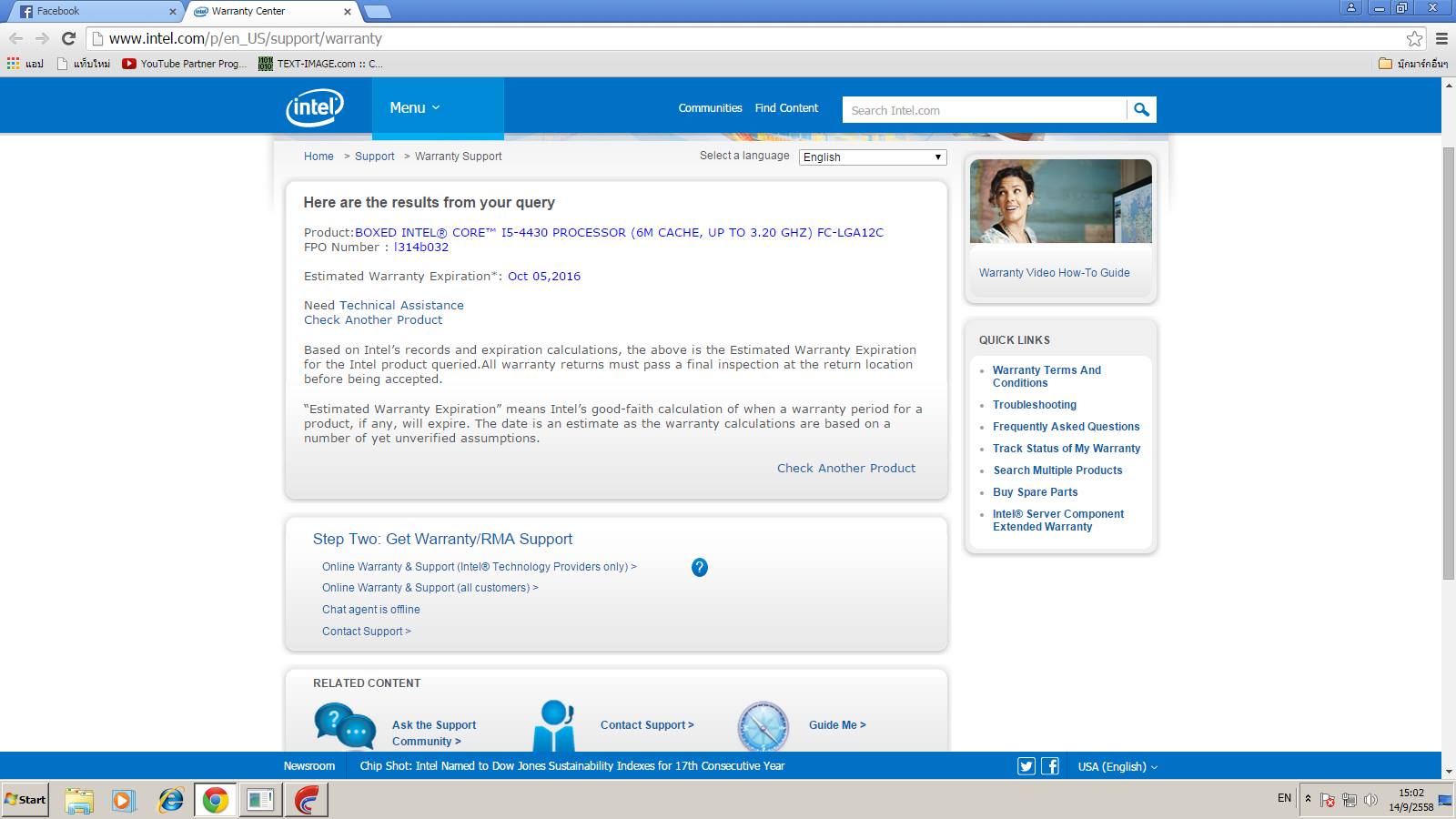Show hidden system tray icons
Screen dimensions: 1456x819
[1308, 798]
